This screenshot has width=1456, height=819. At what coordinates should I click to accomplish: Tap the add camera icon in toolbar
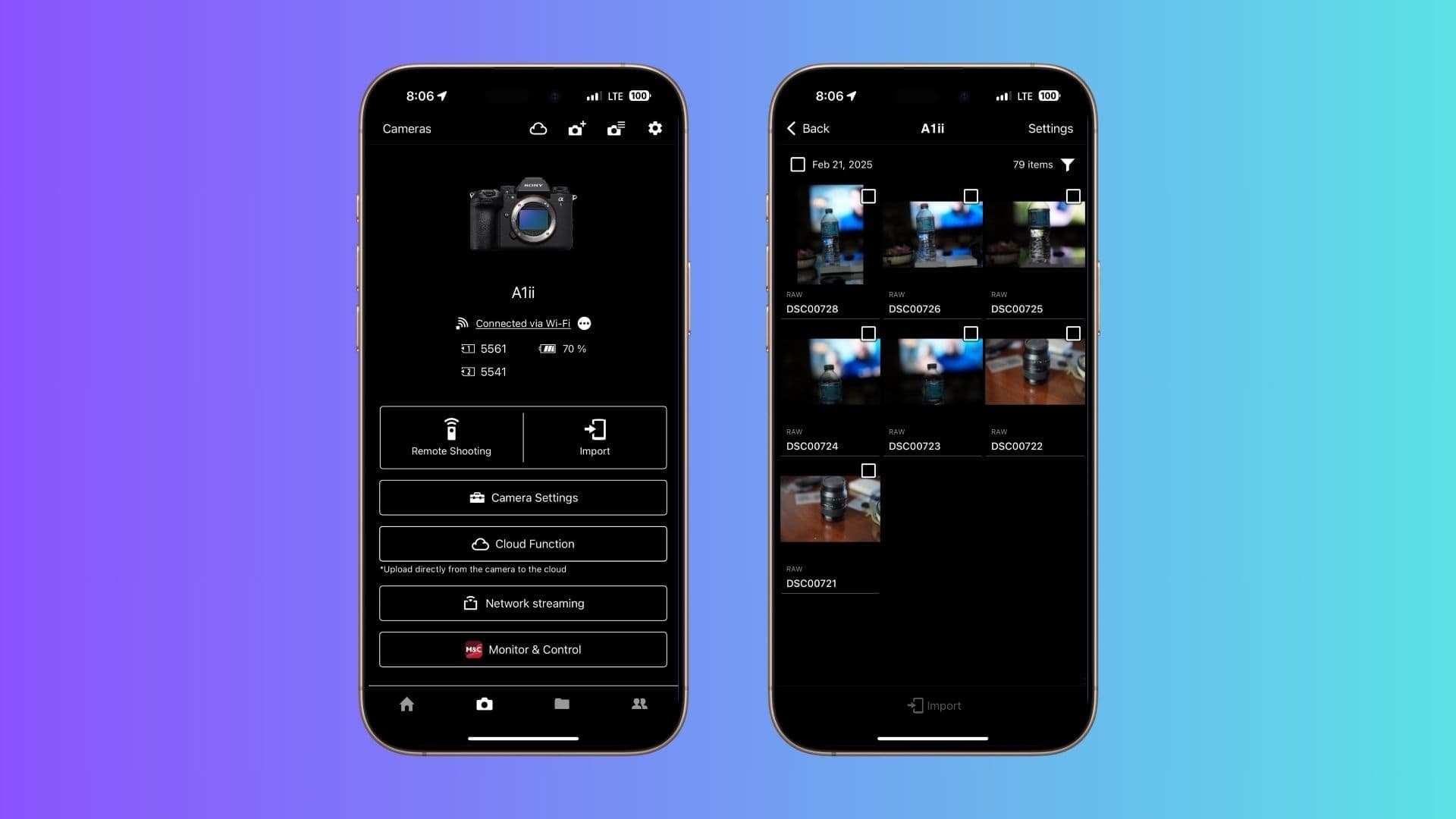point(577,128)
